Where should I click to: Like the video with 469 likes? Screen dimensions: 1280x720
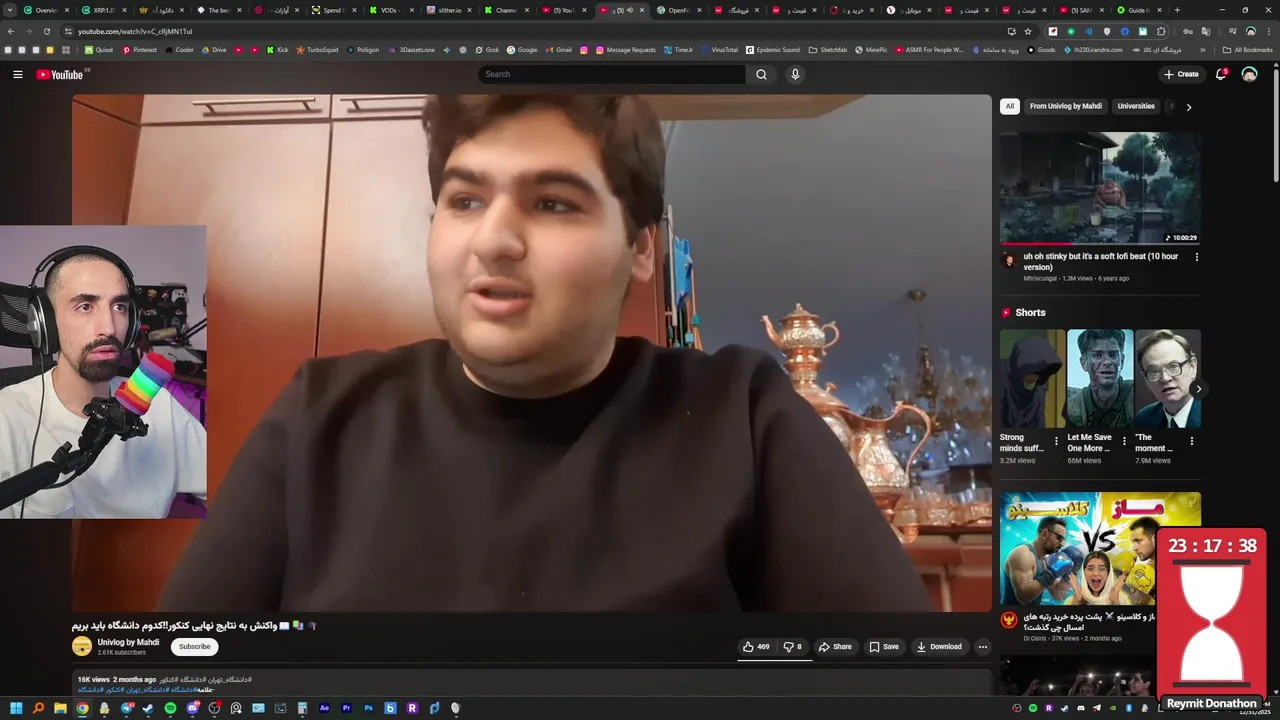point(757,647)
